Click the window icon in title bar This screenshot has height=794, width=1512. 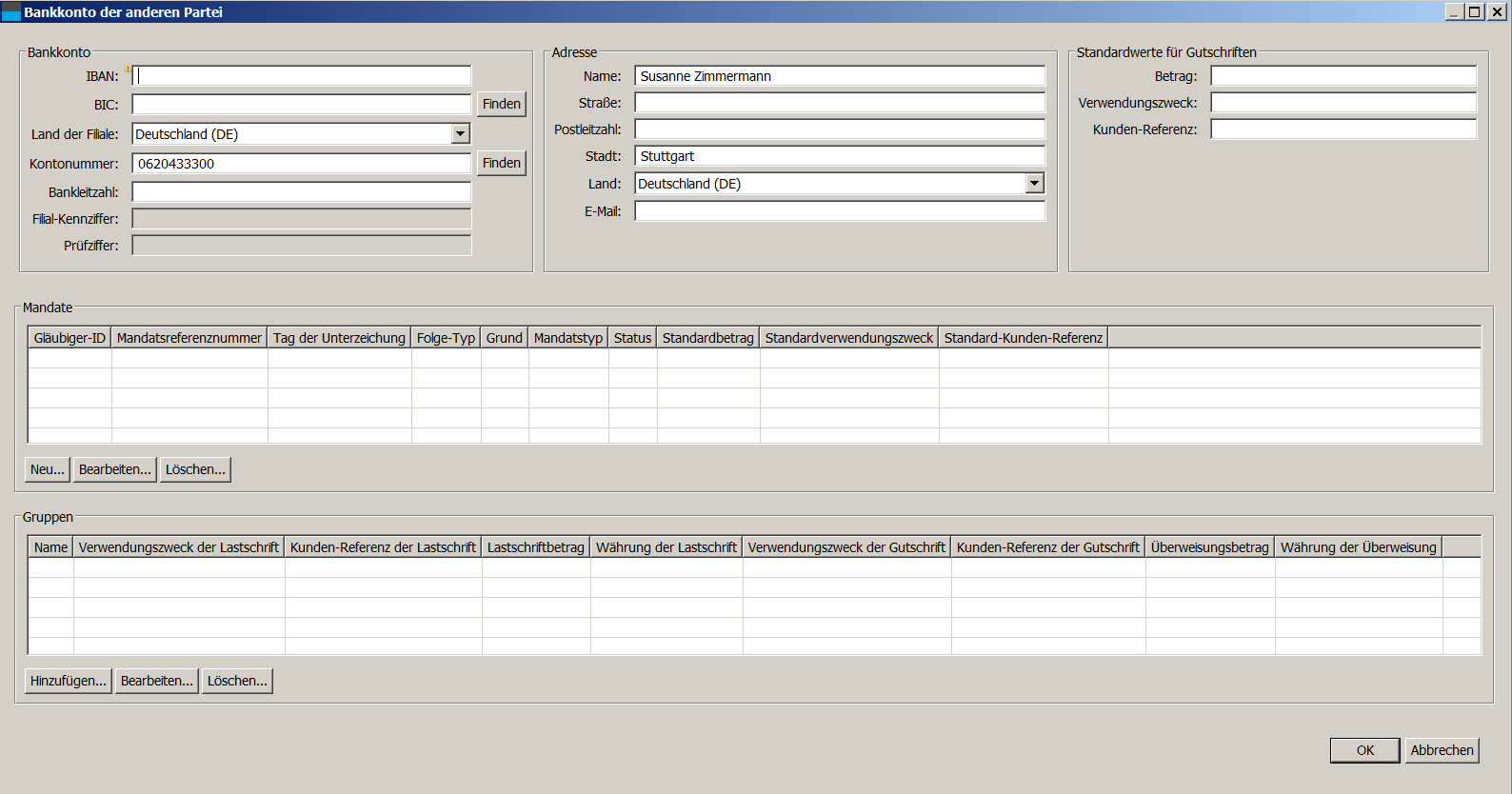click(x=11, y=12)
